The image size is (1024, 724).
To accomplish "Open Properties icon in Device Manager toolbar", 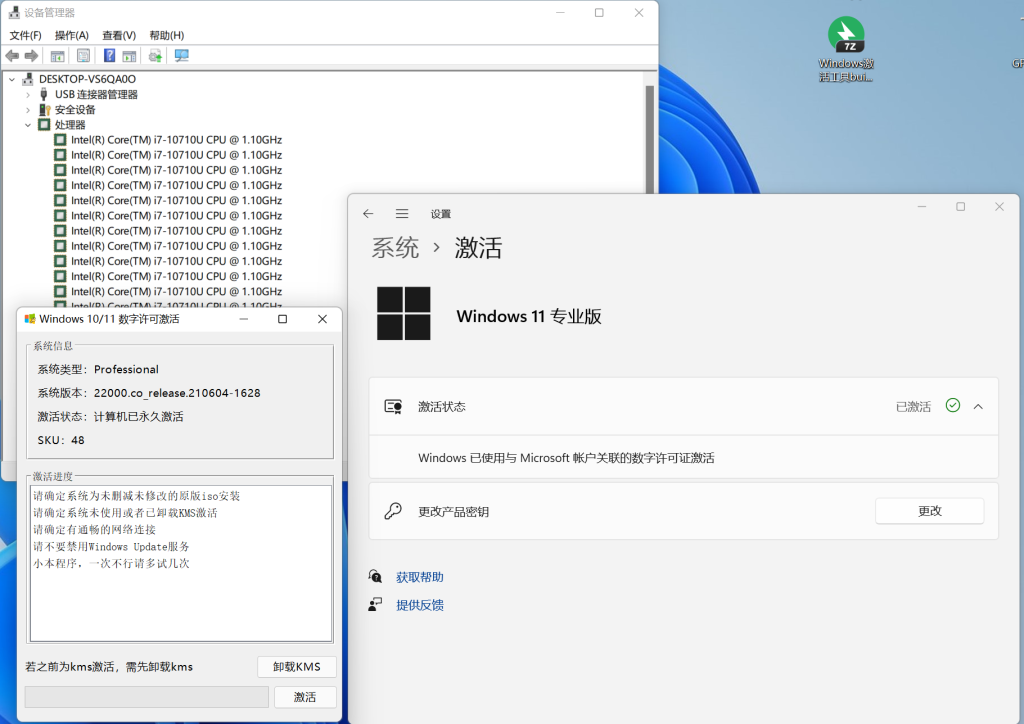I will tap(84, 56).
